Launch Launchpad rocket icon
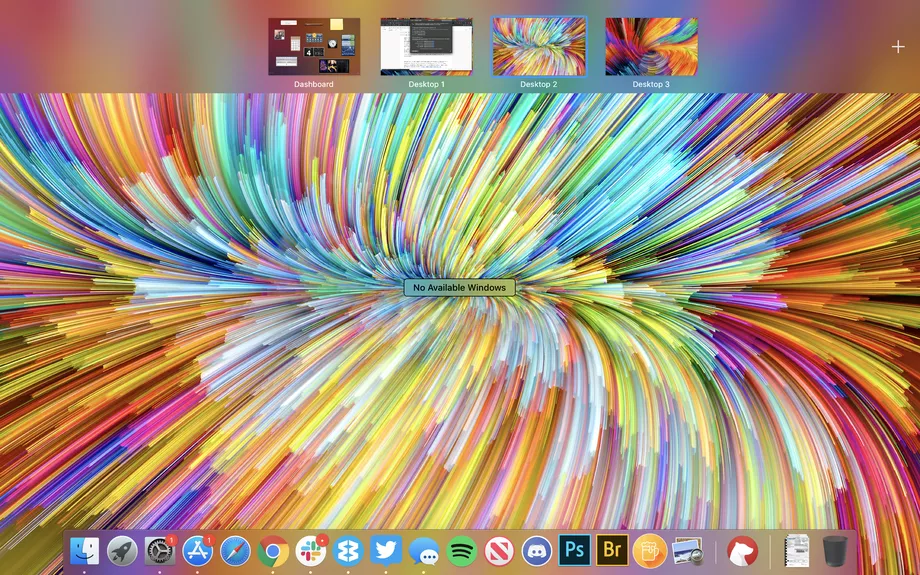Image resolution: width=920 pixels, height=575 pixels. pos(122,550)
